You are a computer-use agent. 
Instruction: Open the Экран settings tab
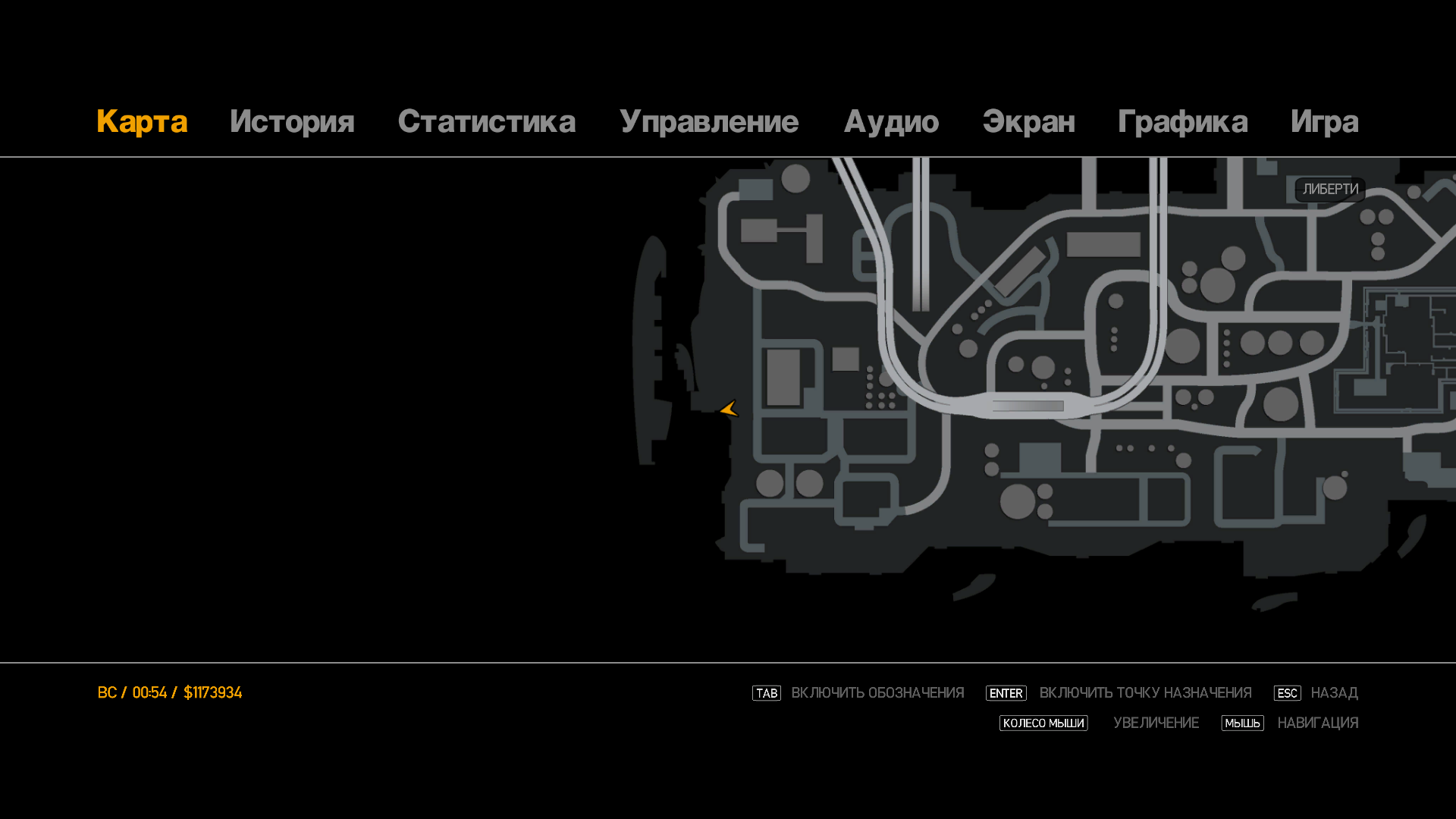(x=1028, y=122)
